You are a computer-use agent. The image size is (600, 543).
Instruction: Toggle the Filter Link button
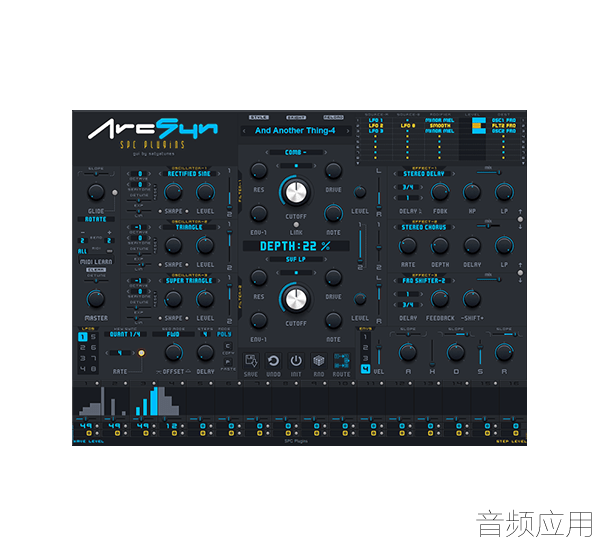[296, 225]
